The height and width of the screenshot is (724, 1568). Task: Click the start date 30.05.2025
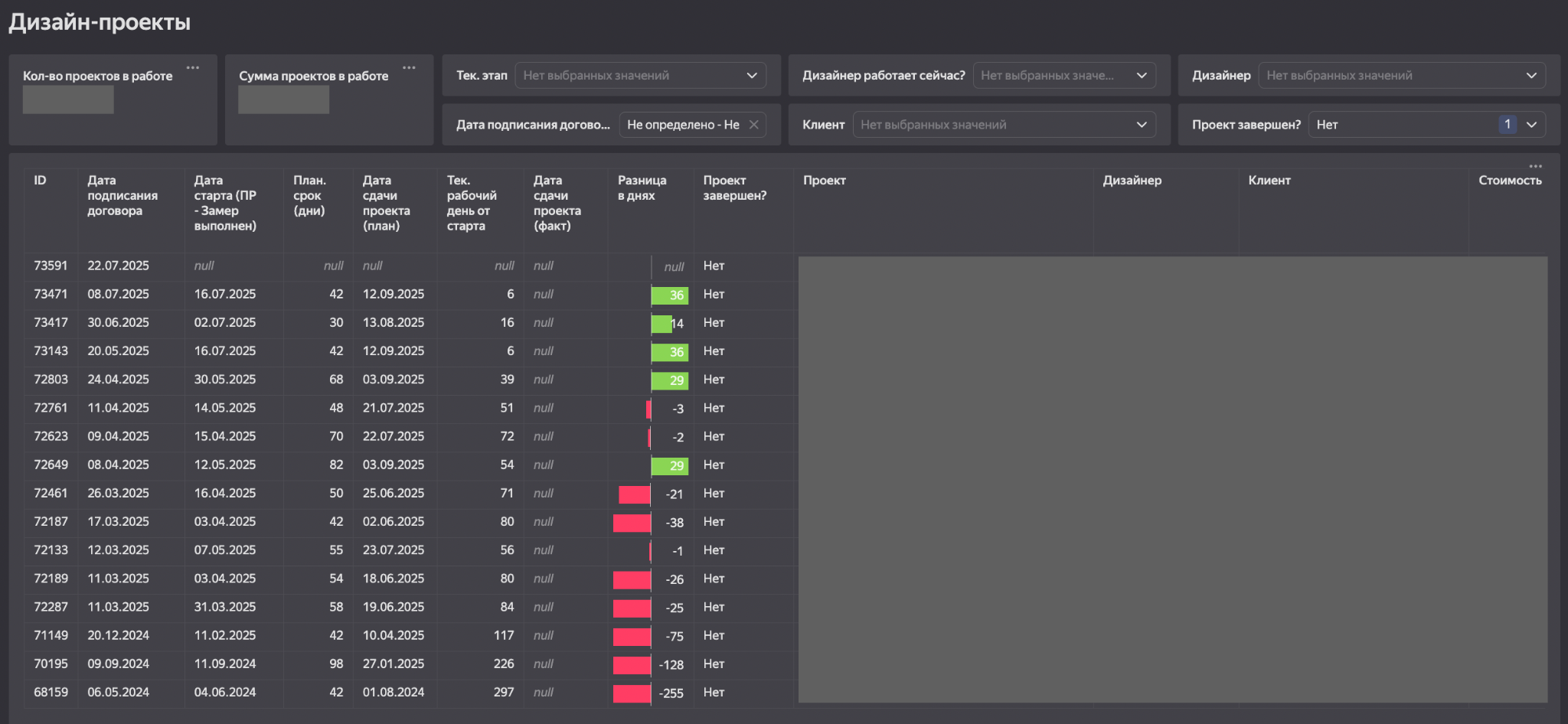[225, 380]
